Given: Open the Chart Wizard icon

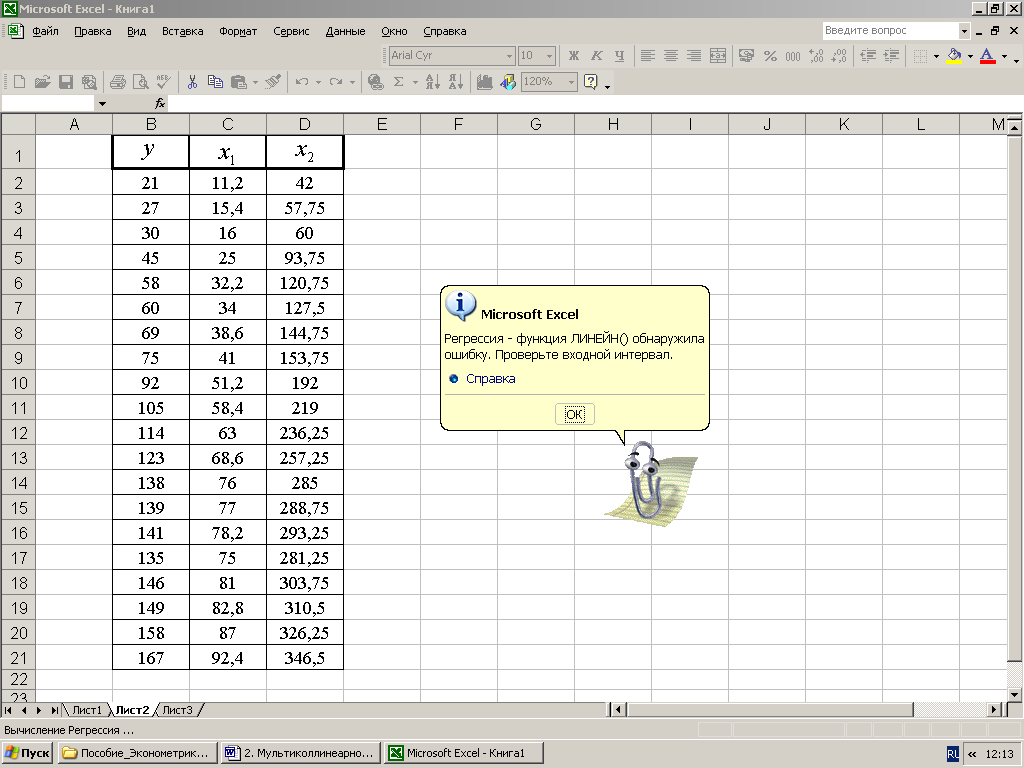Looking at the screenshot, I should 484,82.
